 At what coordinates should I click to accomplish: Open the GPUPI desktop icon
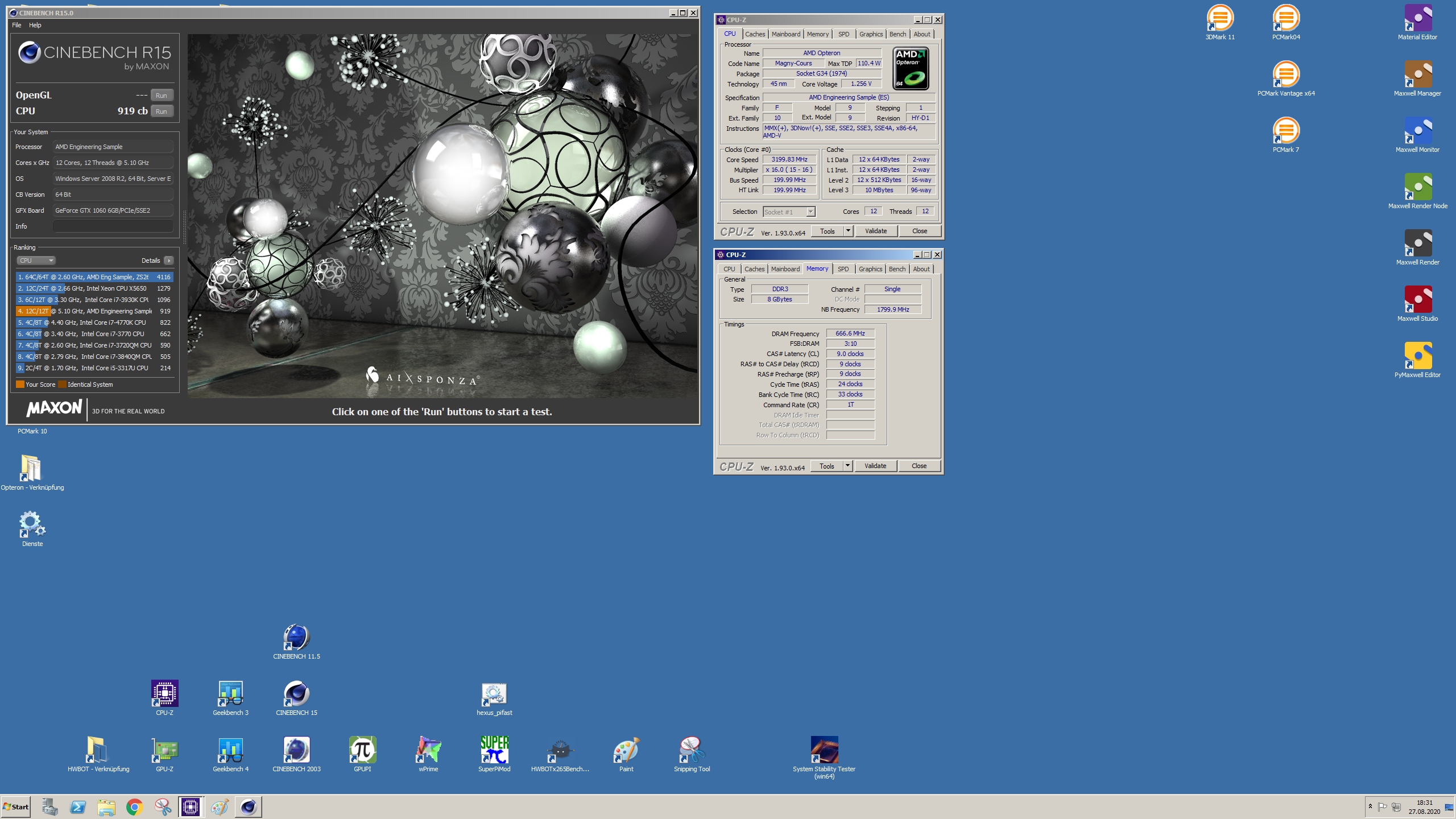[362, 754]
